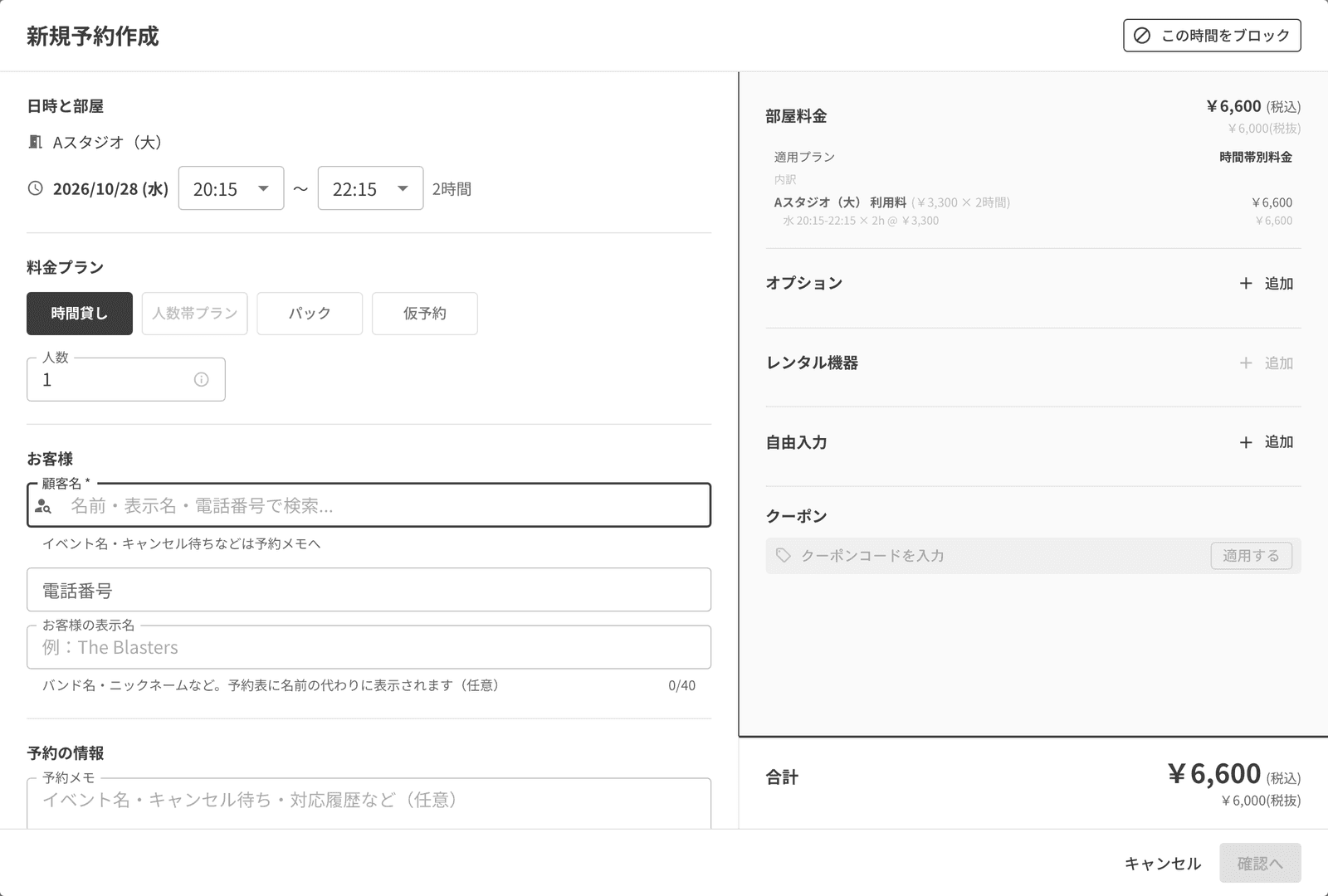The image size is (1328, 896).
Task: Click the tag icon in coupon field
Action: click(x=783, y=555)
